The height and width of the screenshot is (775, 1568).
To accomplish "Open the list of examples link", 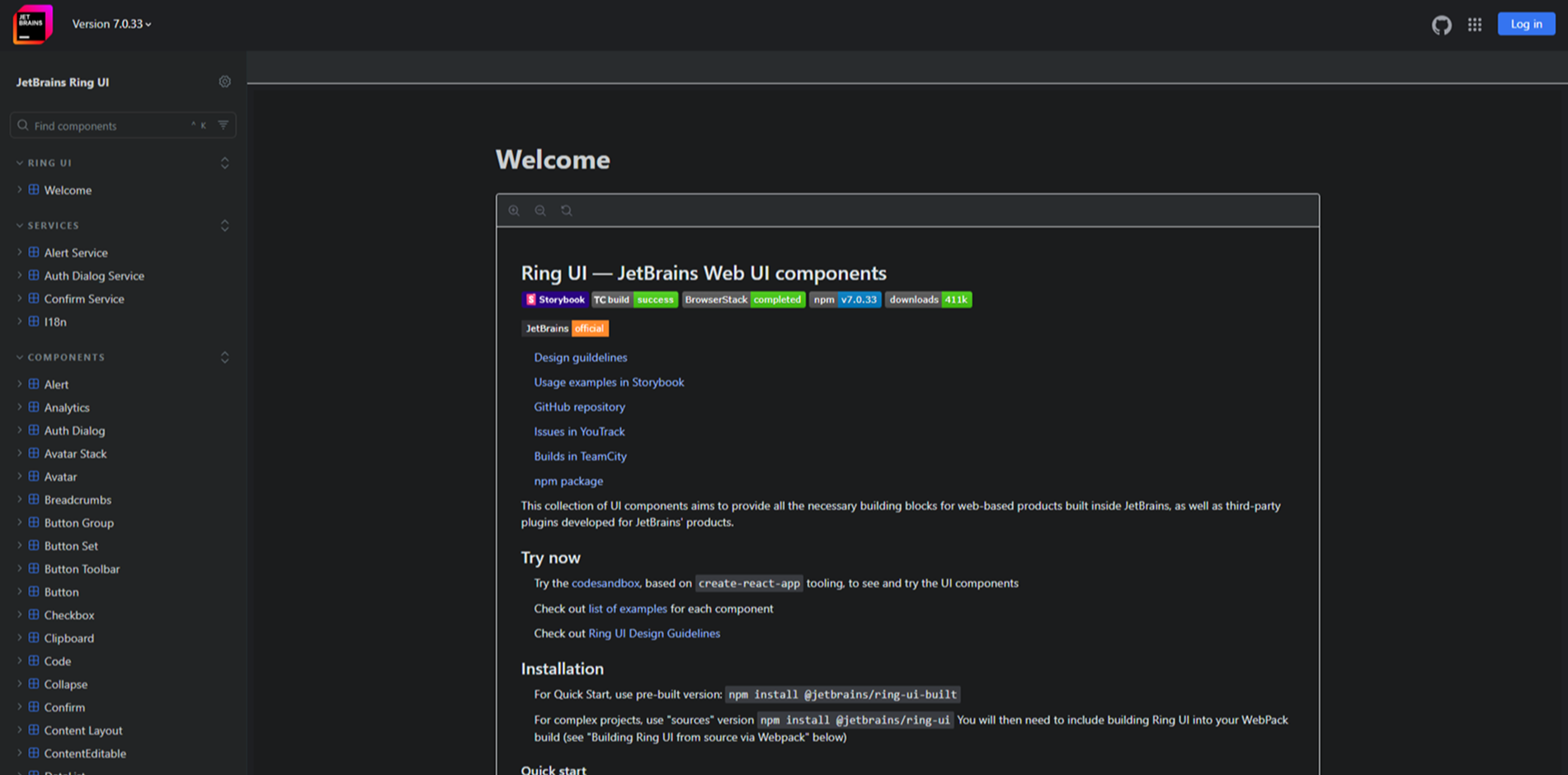I will click(x=628, y=608).
